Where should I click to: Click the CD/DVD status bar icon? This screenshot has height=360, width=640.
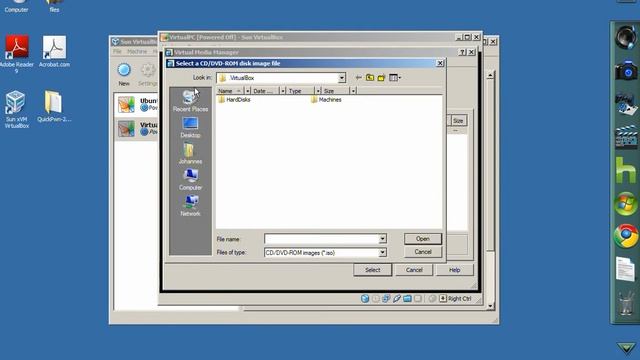point(376,299)
